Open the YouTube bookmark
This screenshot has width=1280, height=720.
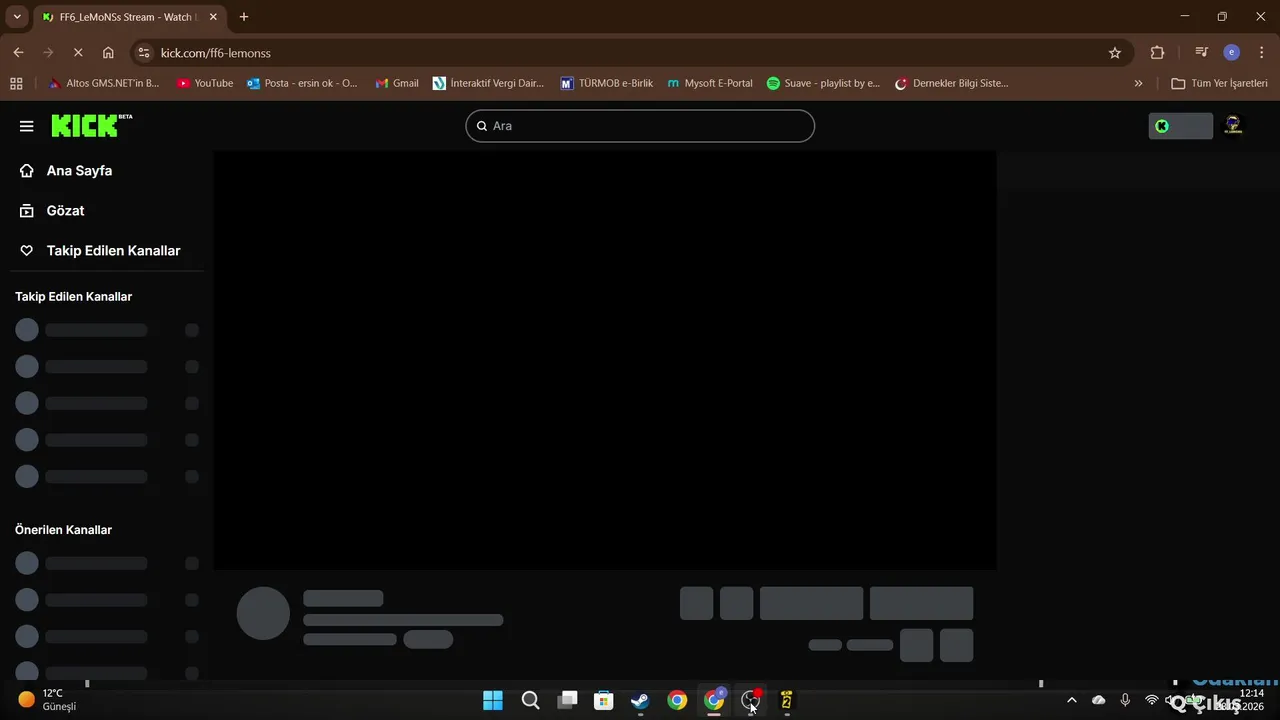205,83
